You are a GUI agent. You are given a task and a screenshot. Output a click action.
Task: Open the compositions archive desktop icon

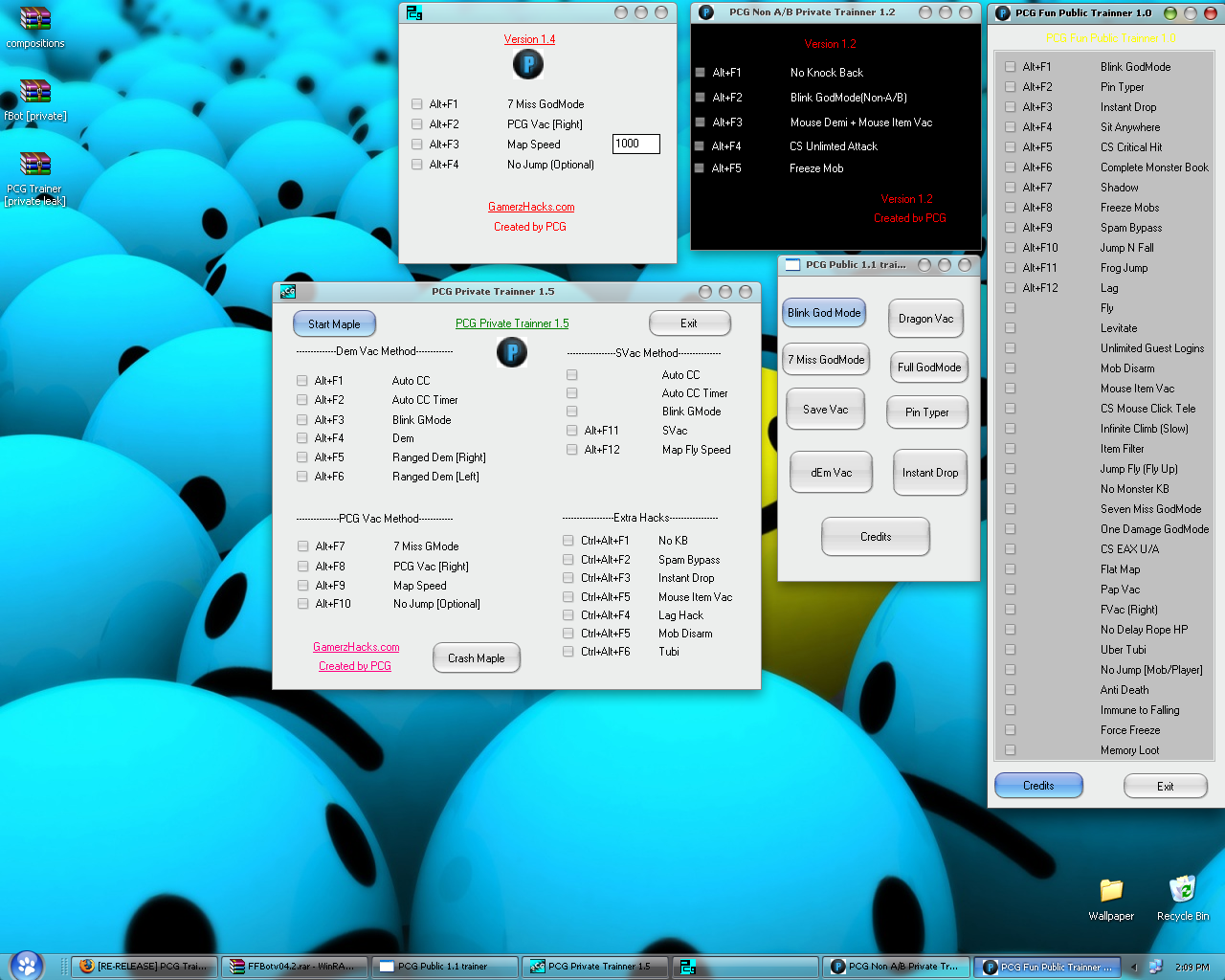click(34, 19)
